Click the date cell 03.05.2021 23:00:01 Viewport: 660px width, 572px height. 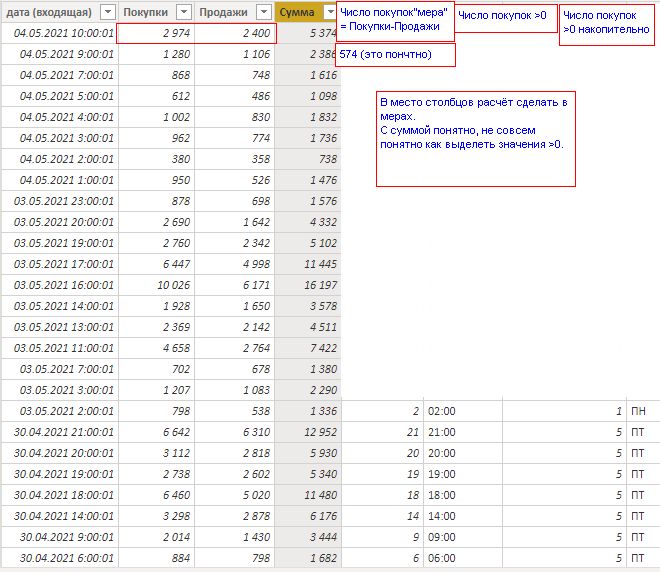point(60,201)
